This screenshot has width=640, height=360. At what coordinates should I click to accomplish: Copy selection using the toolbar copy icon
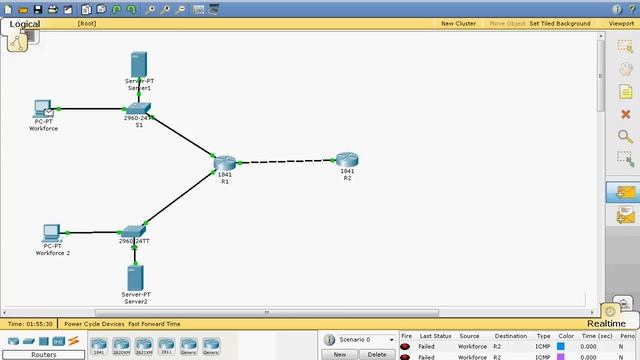[86, 9]
